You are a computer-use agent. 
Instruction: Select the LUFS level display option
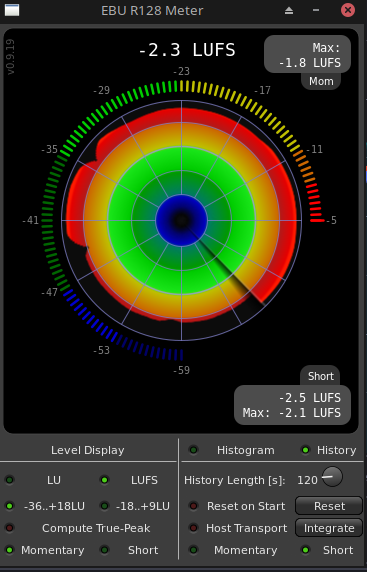(x=130, y=480)
